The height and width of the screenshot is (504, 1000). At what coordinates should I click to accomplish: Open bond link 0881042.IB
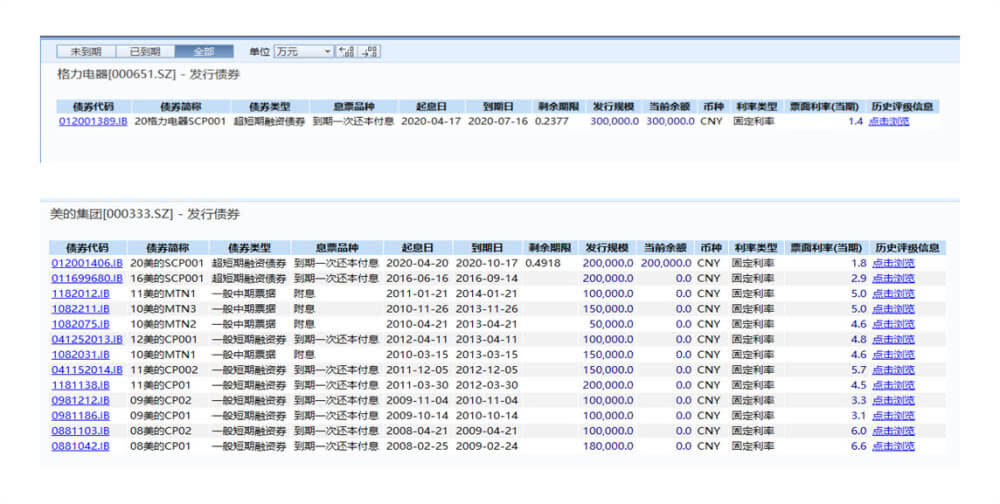(80, 447)
